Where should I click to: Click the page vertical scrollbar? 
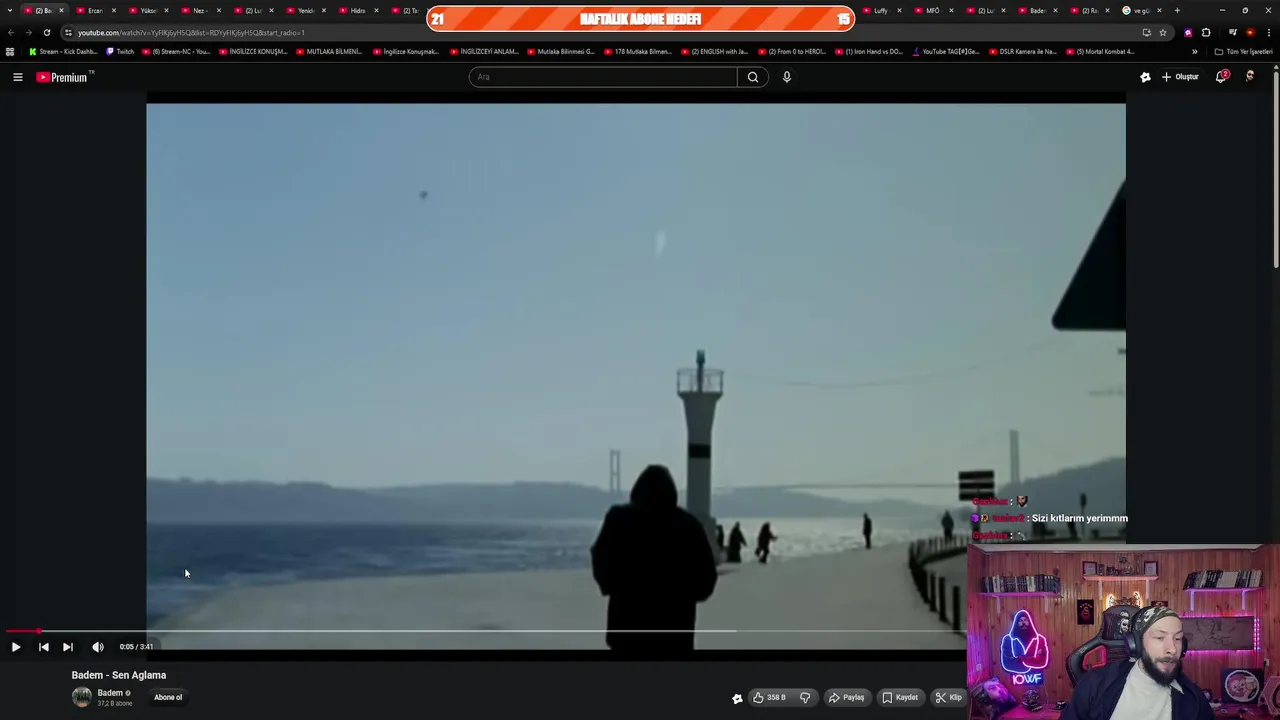[1276, 168]
